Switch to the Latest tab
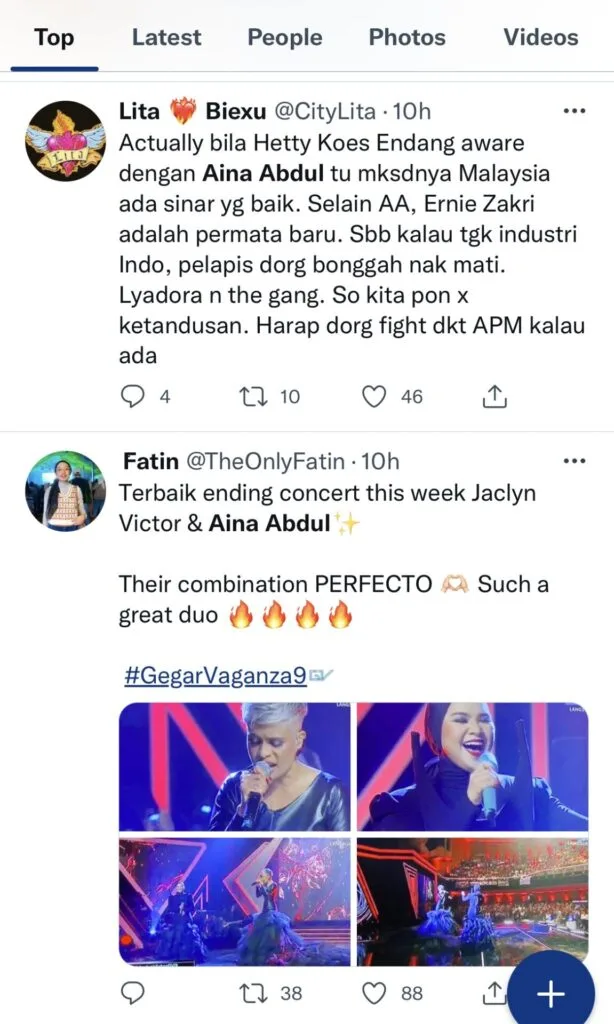 point(167,38)
